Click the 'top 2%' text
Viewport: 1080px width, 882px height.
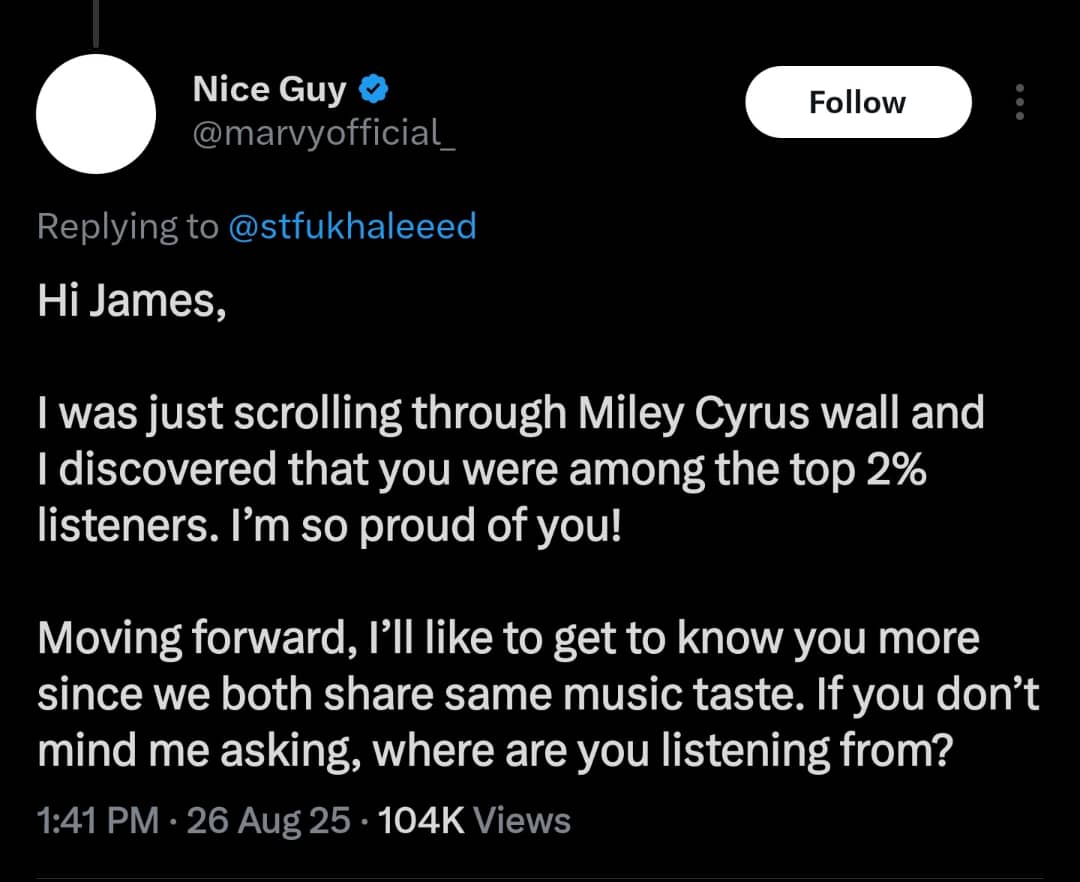coord(863,470)
